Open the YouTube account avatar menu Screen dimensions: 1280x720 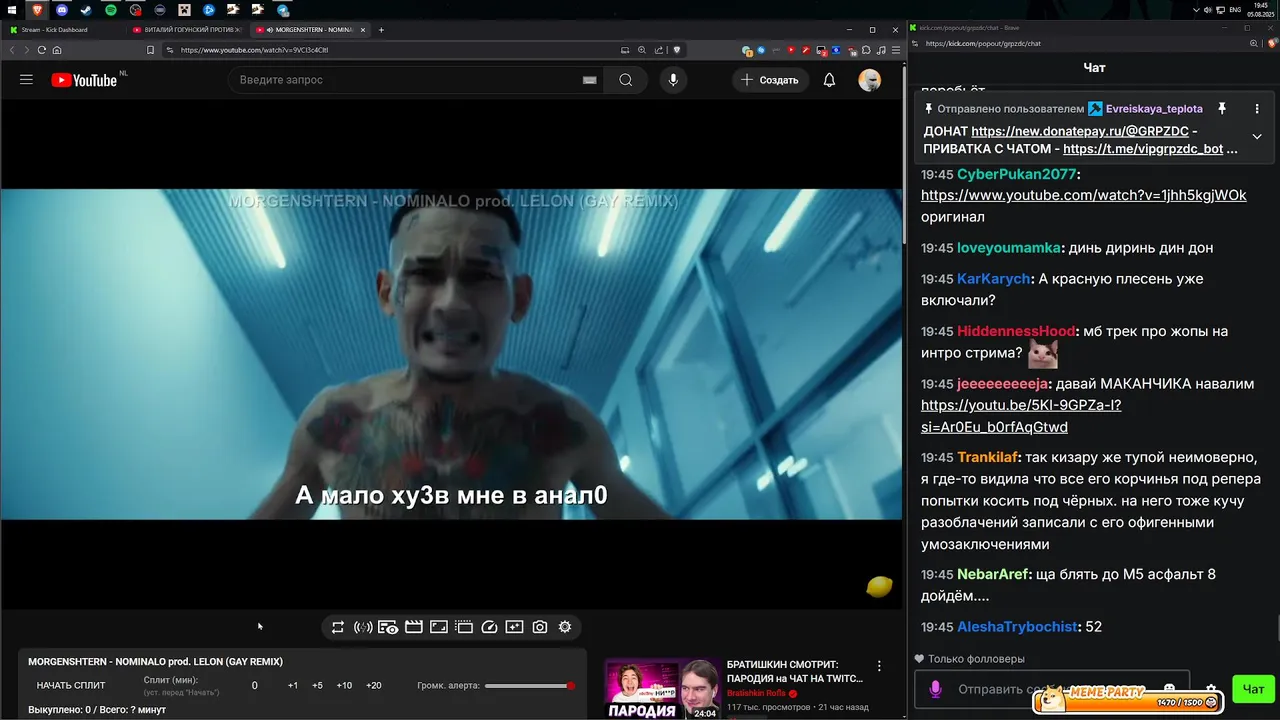coord(869,80)
